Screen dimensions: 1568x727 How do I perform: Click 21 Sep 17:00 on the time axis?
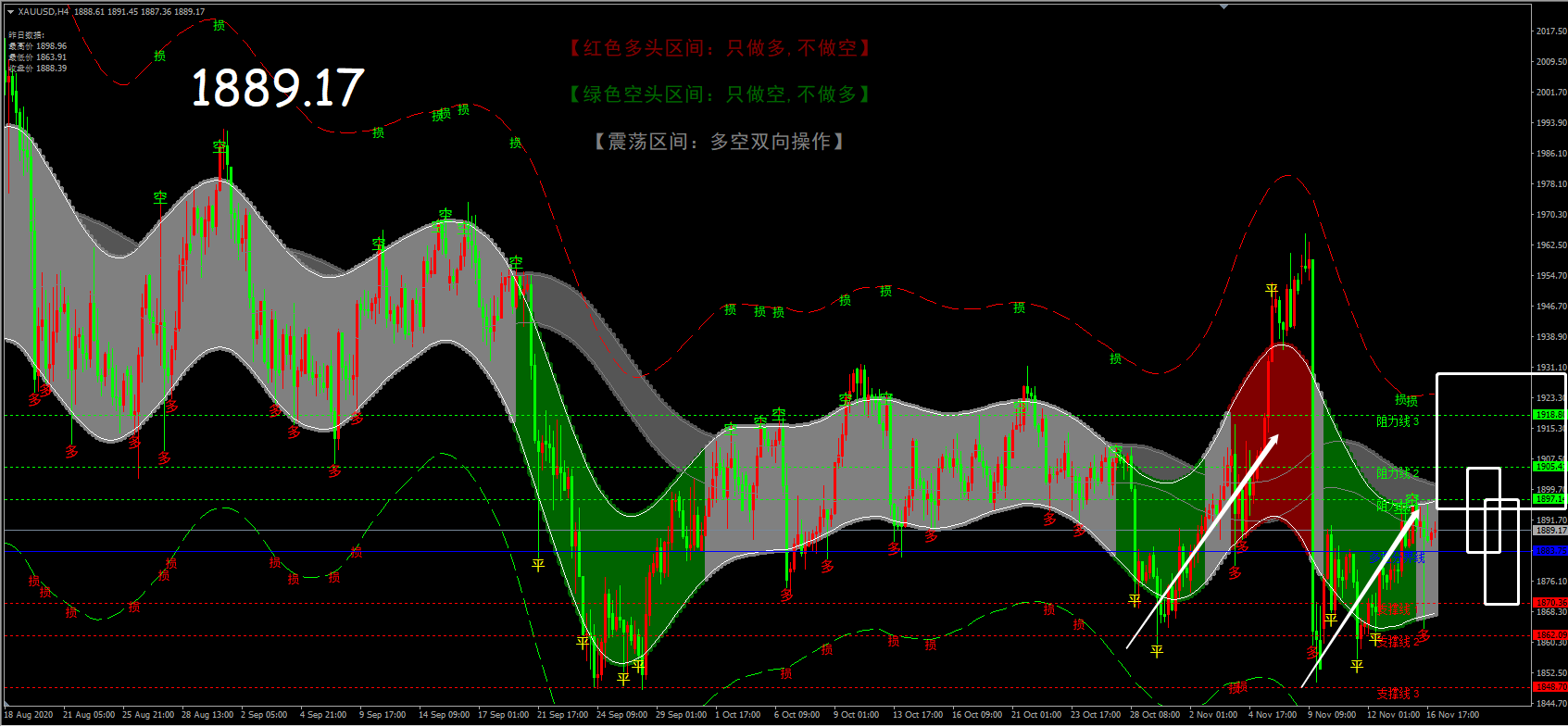[x=563, y=715]
